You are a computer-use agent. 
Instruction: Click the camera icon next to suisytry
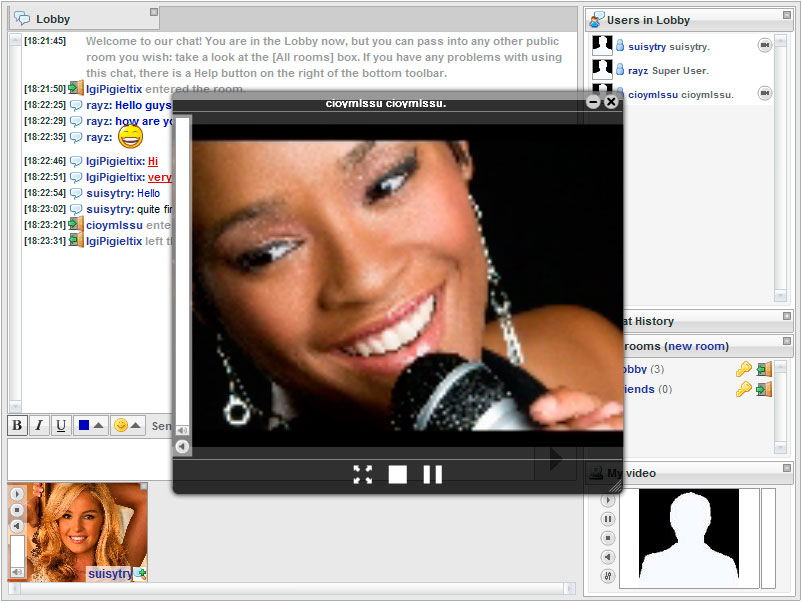pos(765,45)
